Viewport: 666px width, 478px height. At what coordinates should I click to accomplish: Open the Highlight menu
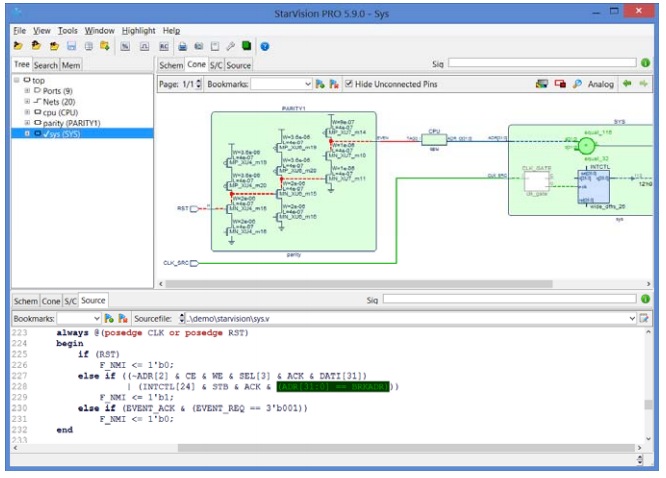point(138,31)
